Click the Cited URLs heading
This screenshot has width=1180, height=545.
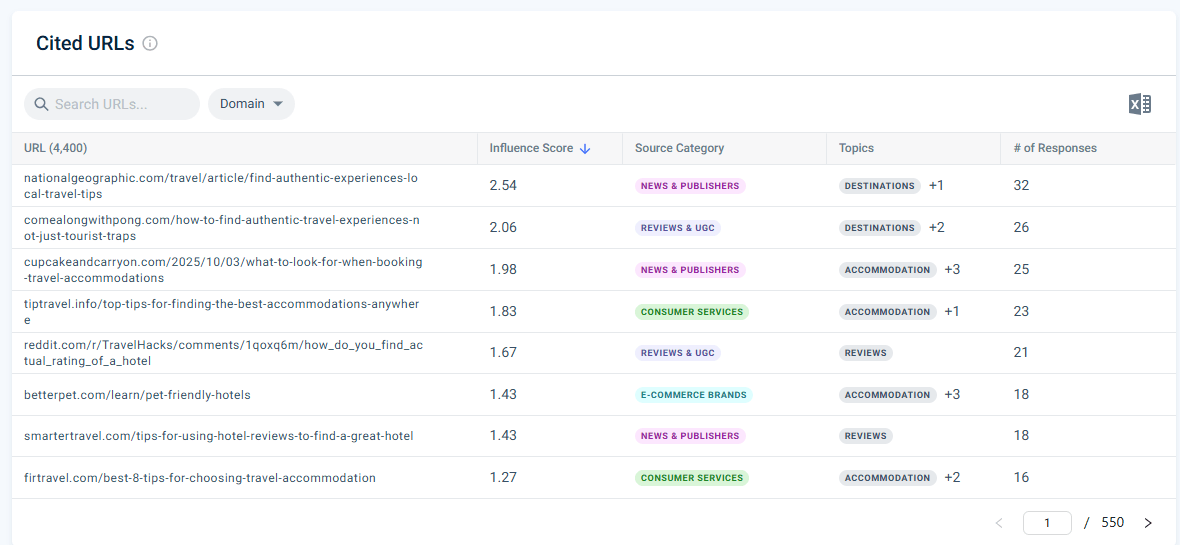[85, 44]
